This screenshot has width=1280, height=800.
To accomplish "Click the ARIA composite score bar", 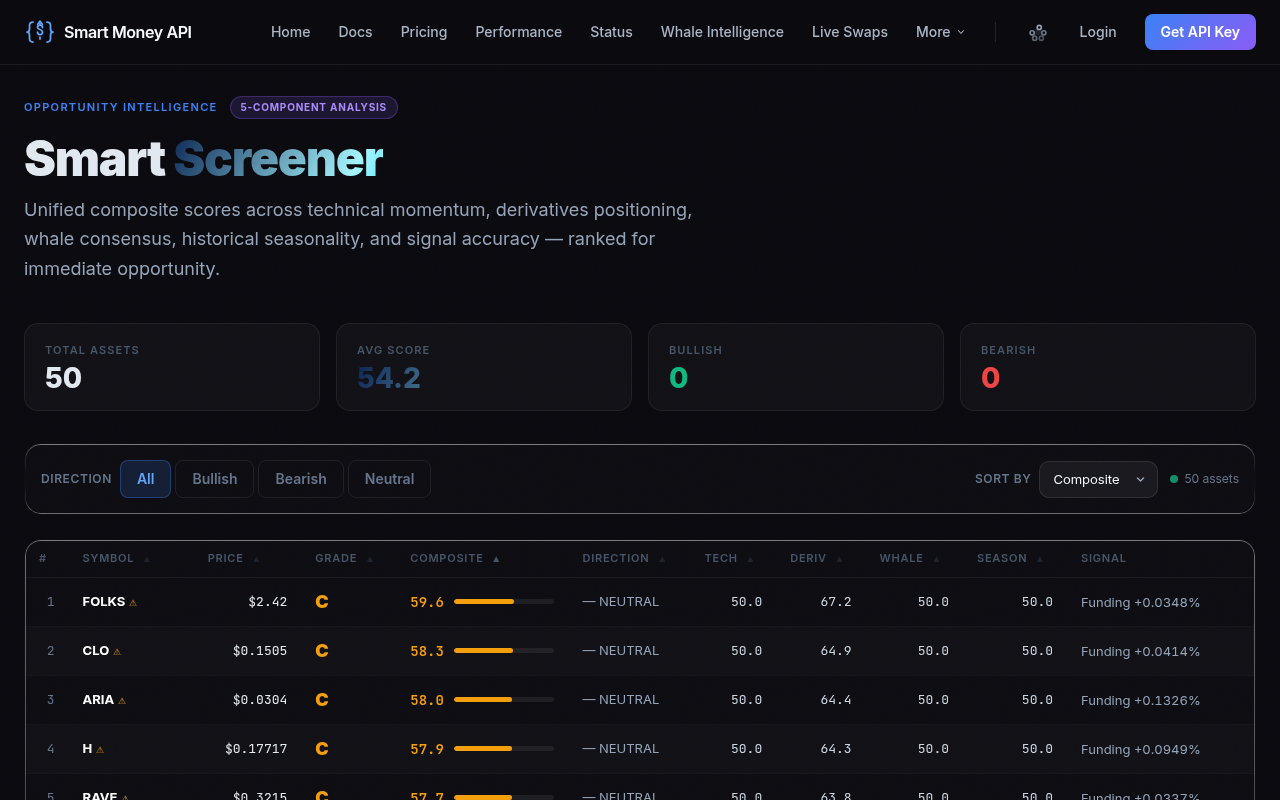I will [504, 700].
